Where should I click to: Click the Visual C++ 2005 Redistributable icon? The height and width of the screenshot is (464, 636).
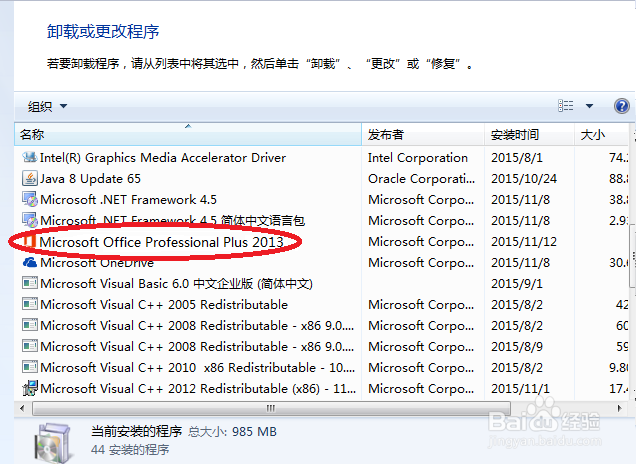point(30,304)
